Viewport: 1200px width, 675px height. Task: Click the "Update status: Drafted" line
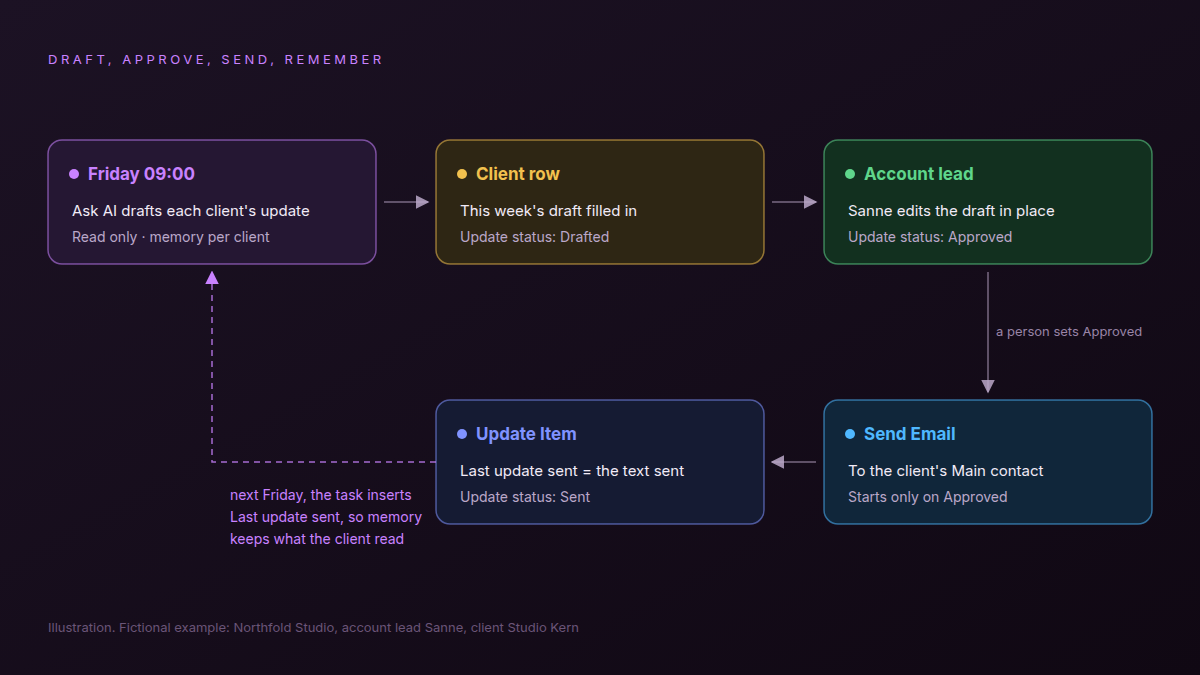(x=535, y=237)
